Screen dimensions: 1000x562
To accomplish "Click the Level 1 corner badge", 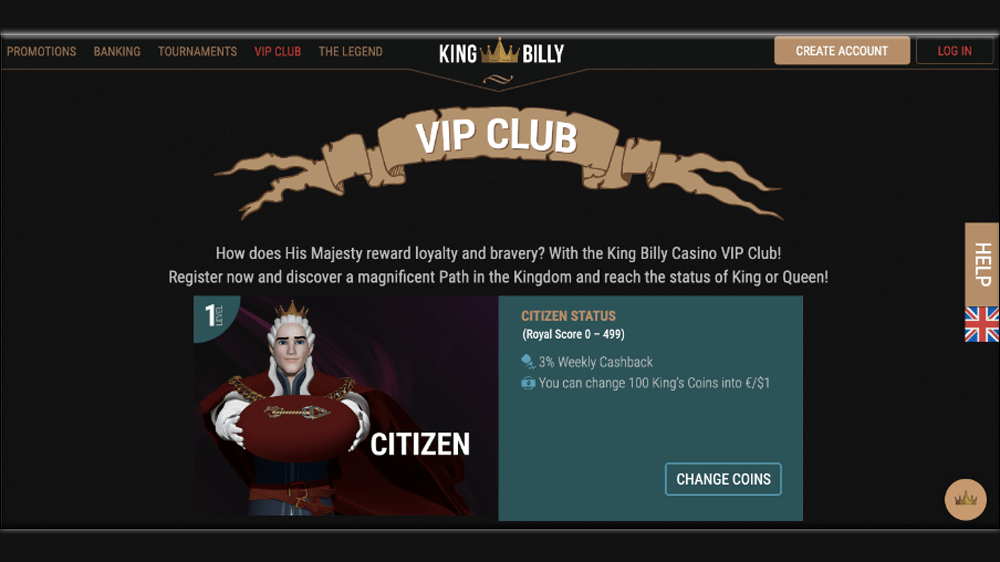I will [214, 316].
